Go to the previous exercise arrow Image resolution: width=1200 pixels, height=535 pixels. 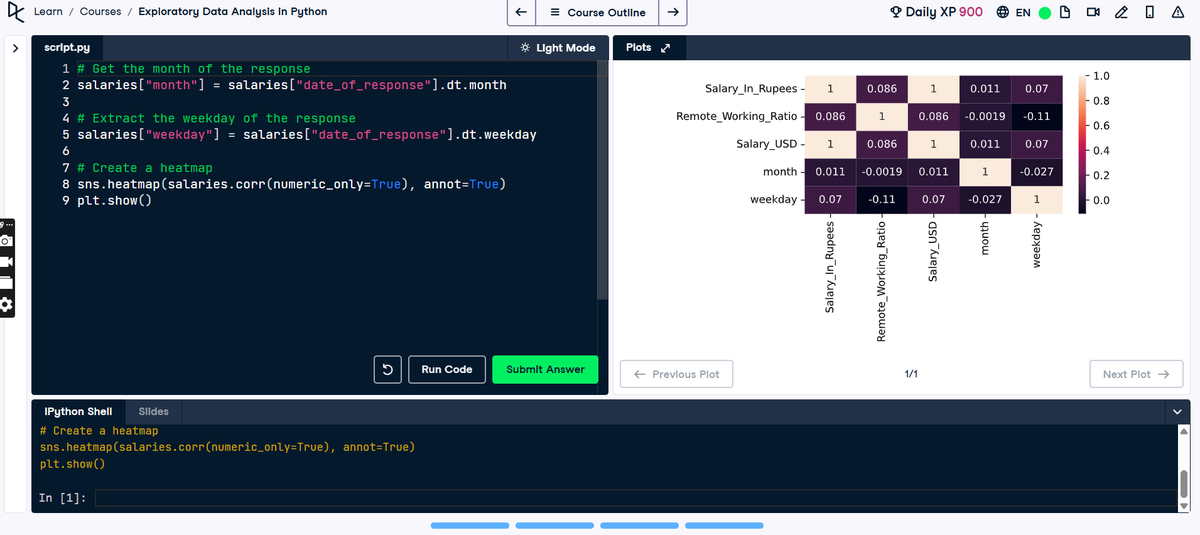521,13
